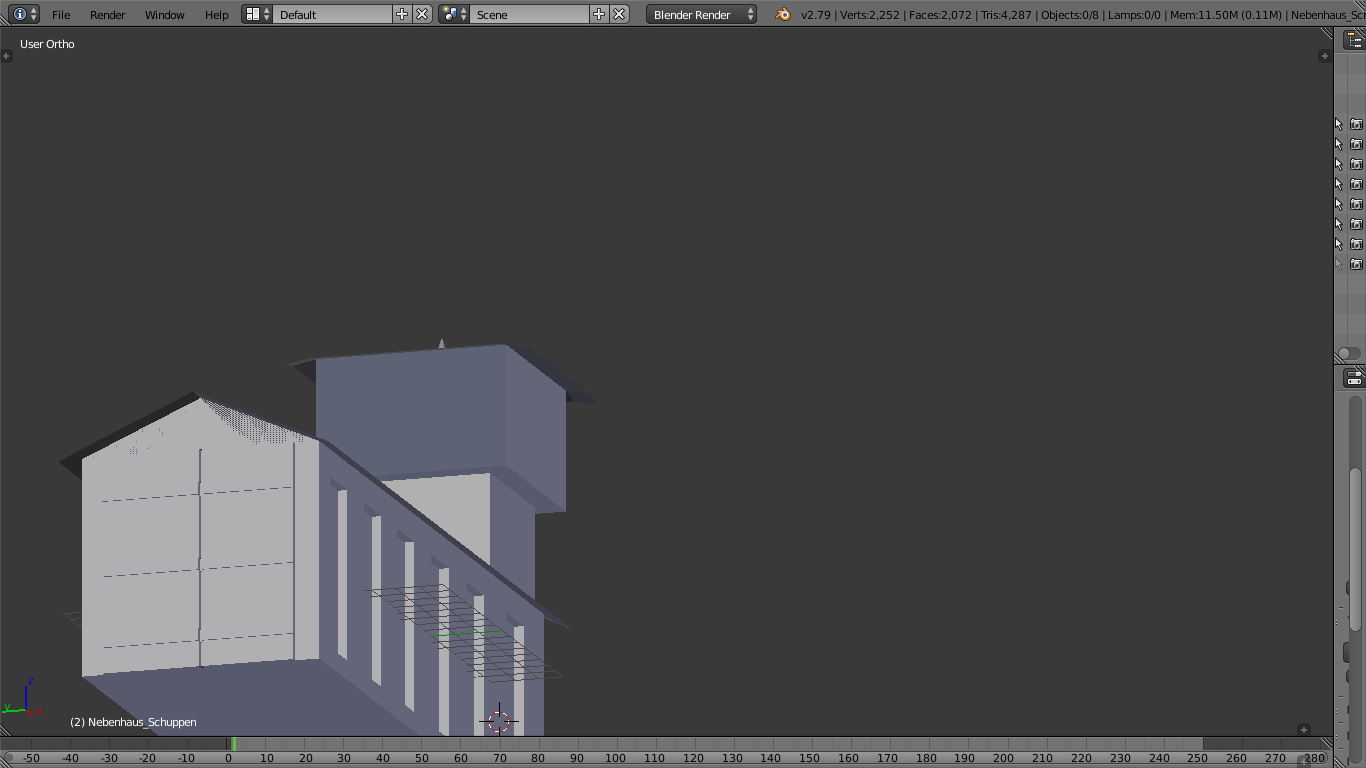The width and height of the screenshot is (1366, 768).
Task: Click the scene browse icon
Action: (454, 14)
